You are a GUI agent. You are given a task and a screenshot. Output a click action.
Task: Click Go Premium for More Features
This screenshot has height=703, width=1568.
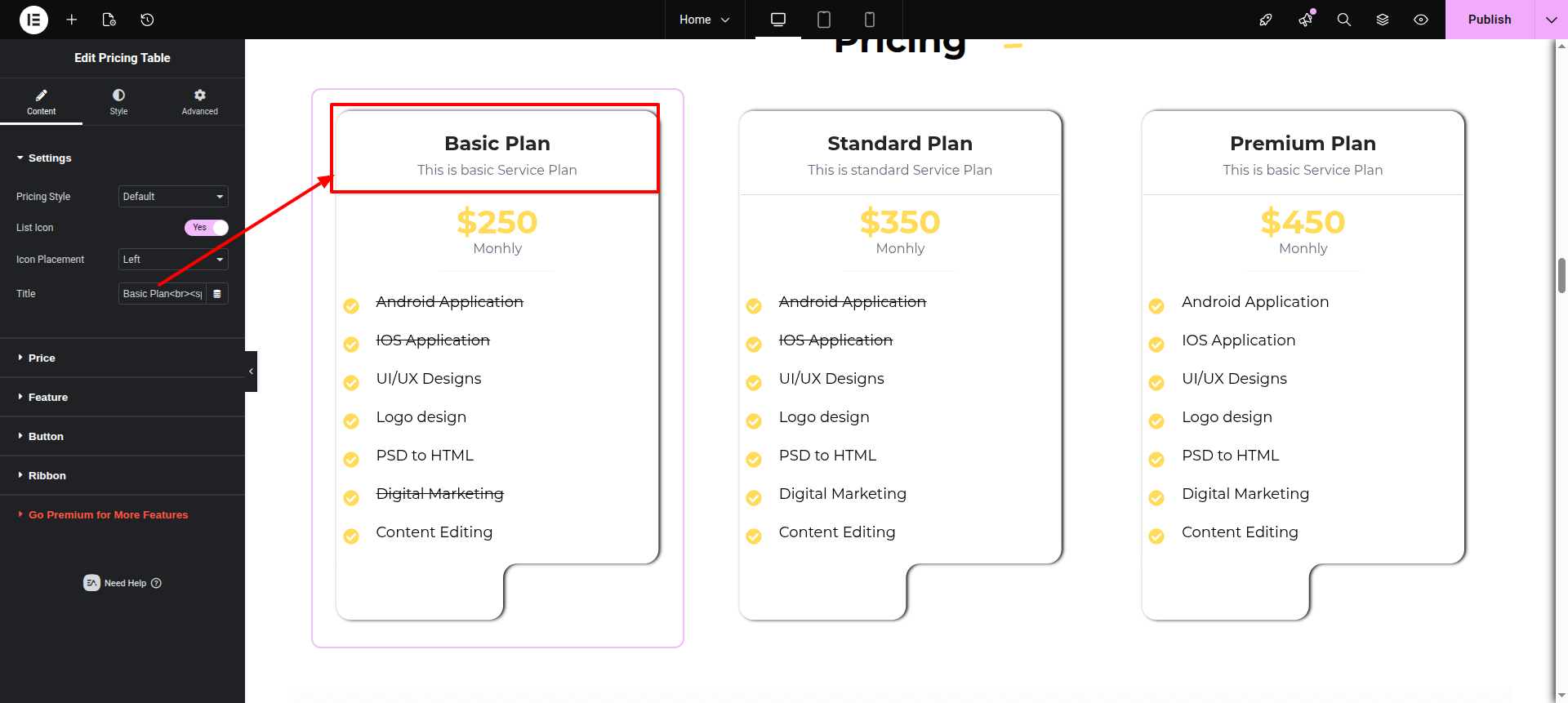point(108,515)
